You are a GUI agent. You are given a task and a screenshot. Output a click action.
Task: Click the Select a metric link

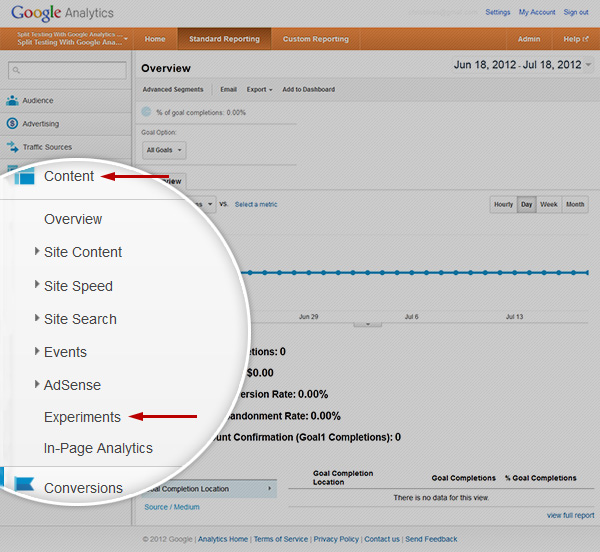256,204
